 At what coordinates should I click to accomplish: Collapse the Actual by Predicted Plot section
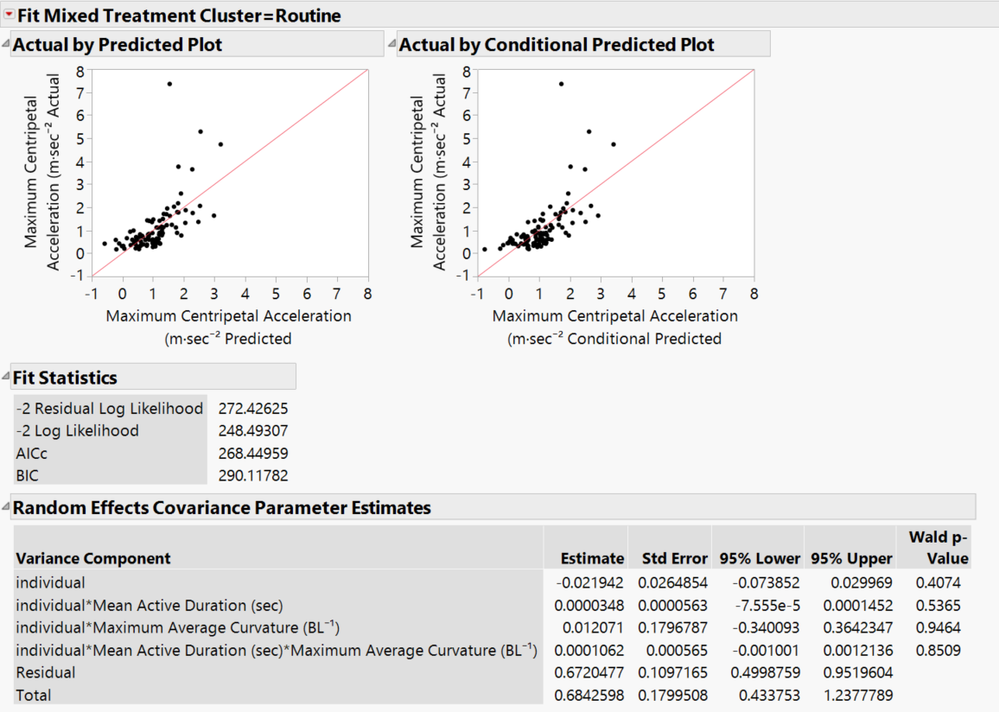[8, 43]
